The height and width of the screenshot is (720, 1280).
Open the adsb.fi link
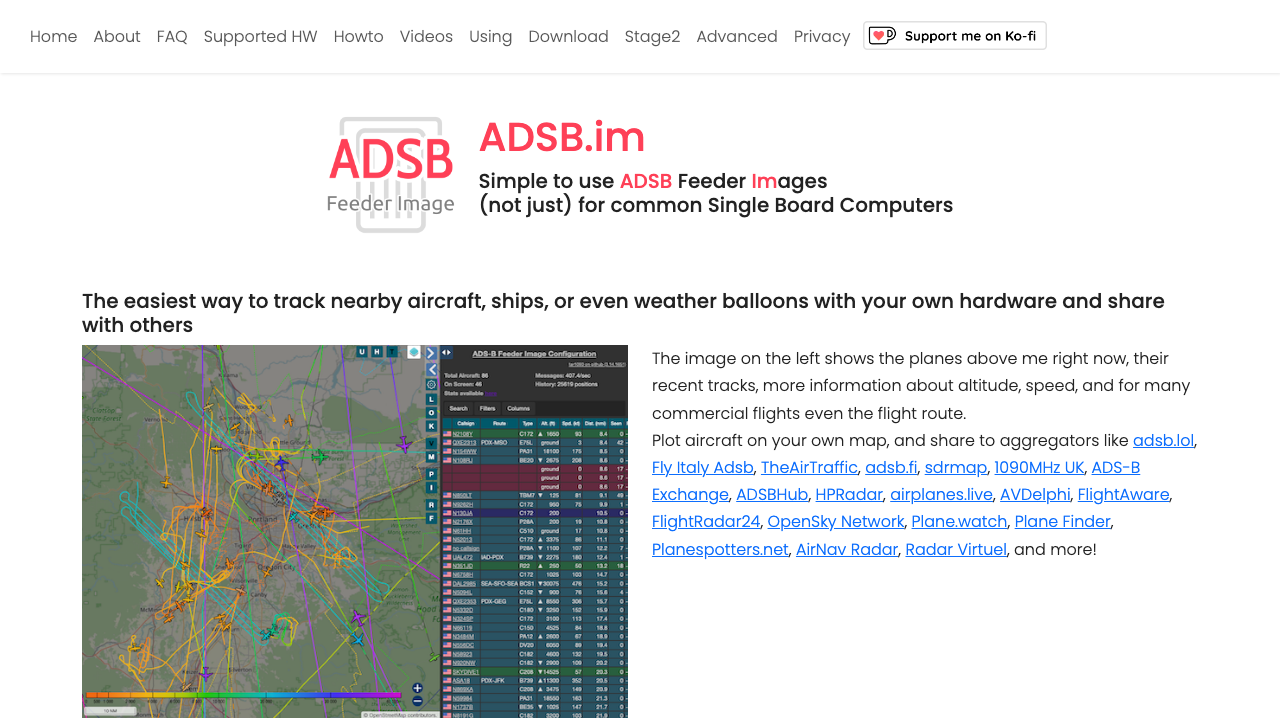point(891,467)
